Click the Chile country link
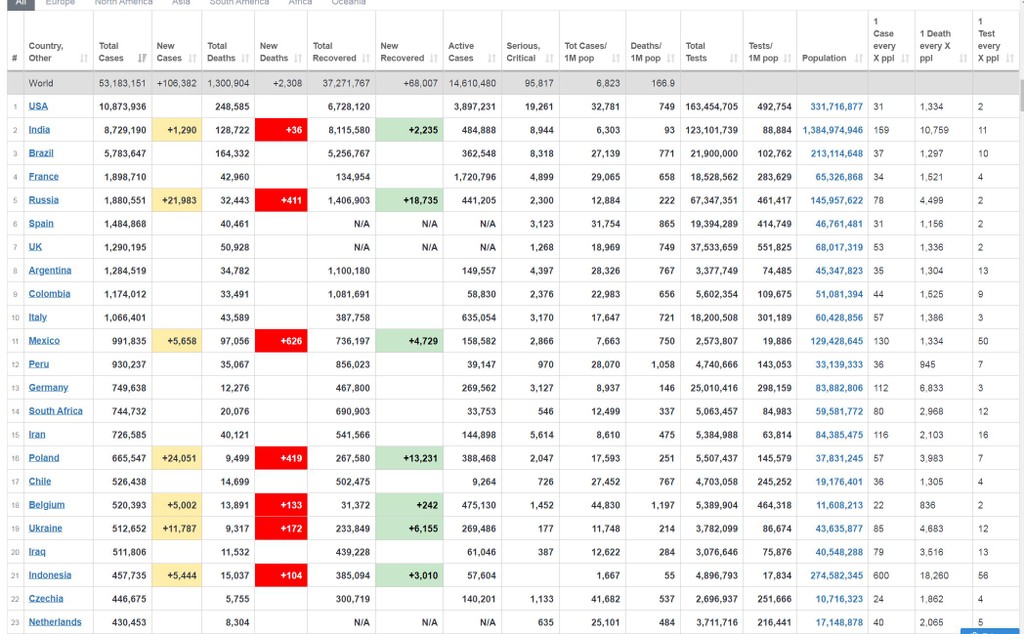Image resolution: width=1024 pixels, height=634 pixels. [x=39, y=482]
